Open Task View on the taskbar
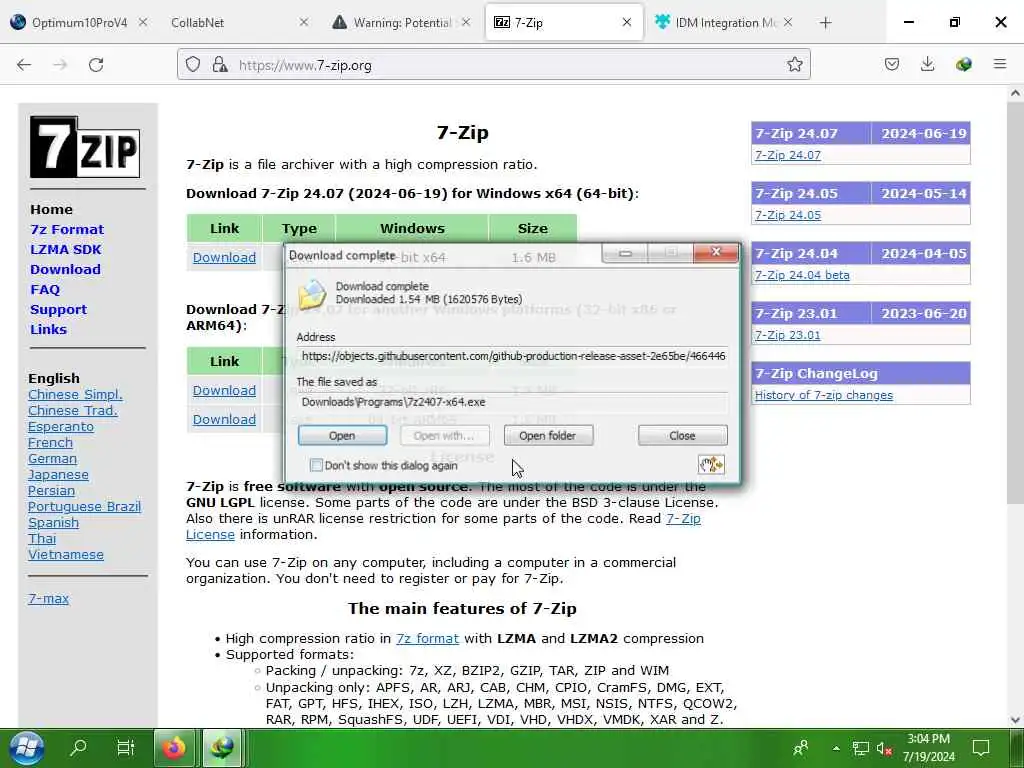Screen dimensions: 1024x768 pyautogui.click(x=125, y=748)
